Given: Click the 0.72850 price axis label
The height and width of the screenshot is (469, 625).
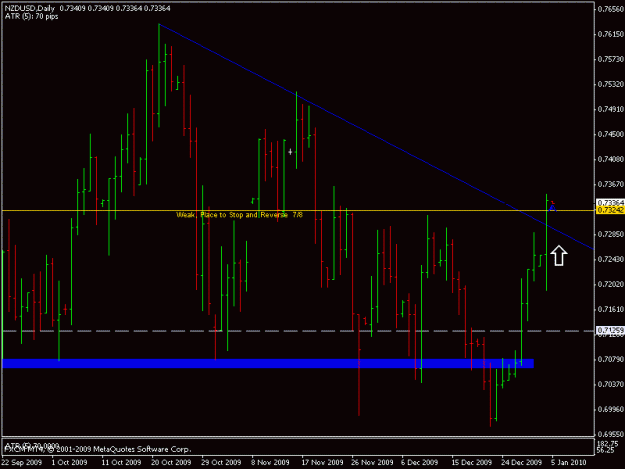Looking at the screenshot, I should pos(611,234).
